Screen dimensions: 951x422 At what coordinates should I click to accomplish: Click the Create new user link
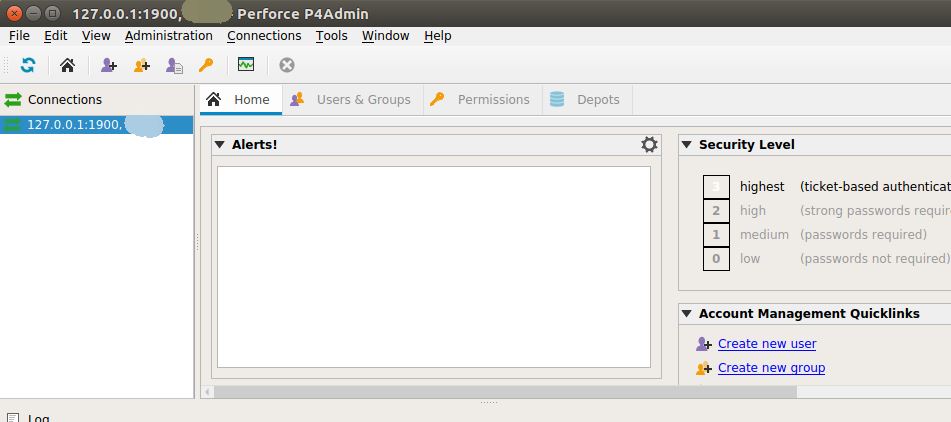(x=767, y=344)
